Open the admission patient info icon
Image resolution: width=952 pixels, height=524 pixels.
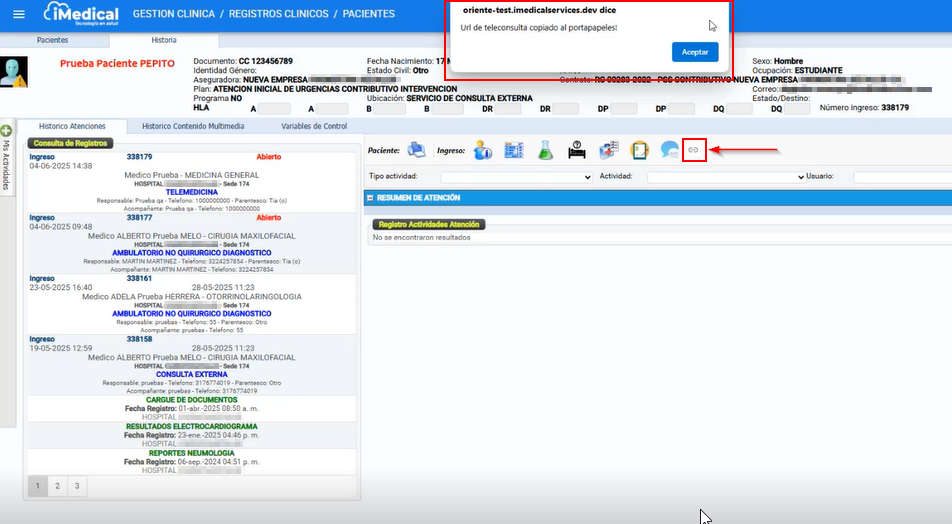point(482,150)
